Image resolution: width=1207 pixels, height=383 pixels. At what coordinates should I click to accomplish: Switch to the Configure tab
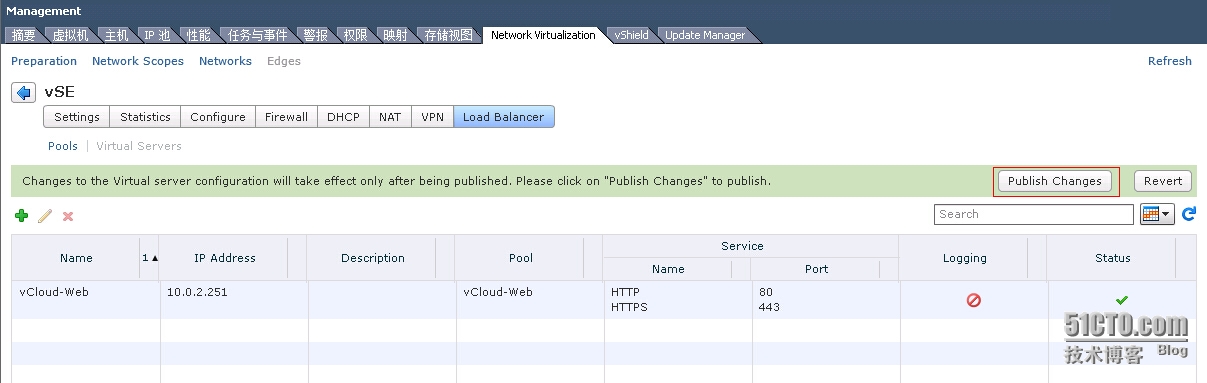tap(218, 117)
